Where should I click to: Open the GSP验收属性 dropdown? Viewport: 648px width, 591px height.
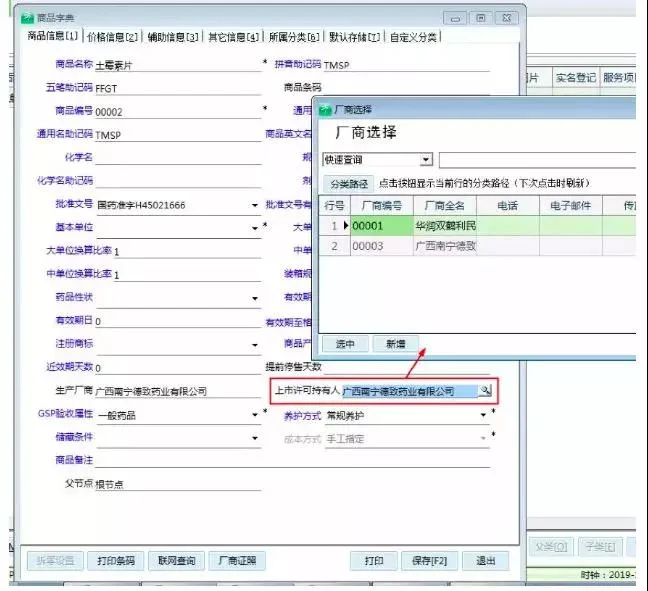click(x=255, y=415)
